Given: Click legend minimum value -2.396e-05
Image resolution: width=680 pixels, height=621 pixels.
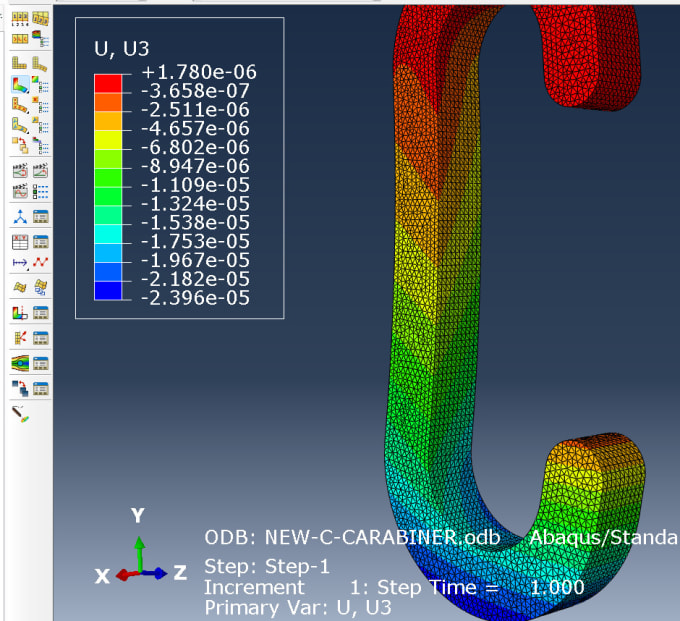Looking at the screenshot, I should point(196,298).
